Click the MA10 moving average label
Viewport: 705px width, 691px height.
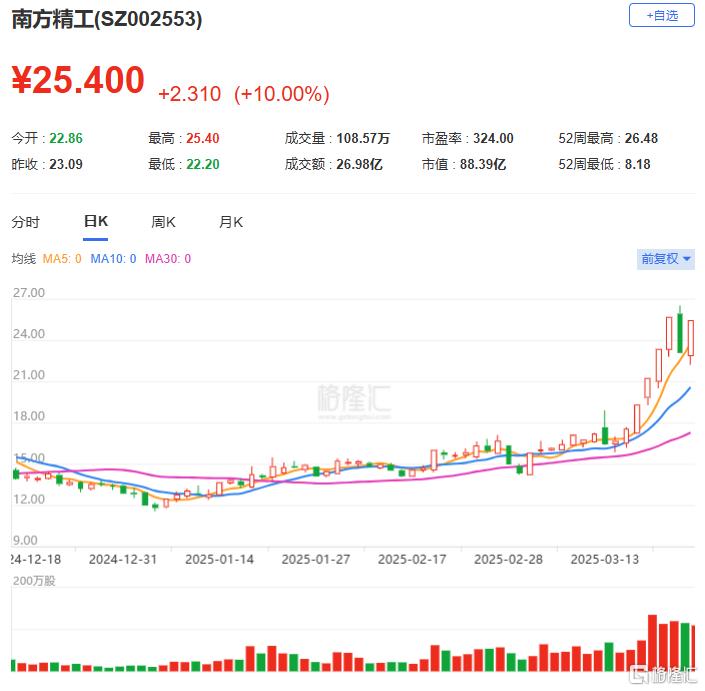[113, 259]
